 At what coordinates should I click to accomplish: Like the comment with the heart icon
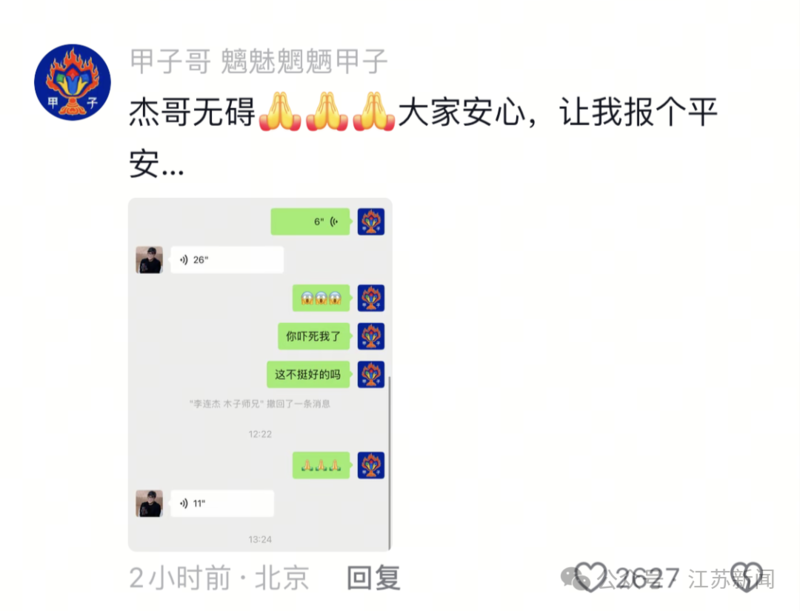(591, 577)
